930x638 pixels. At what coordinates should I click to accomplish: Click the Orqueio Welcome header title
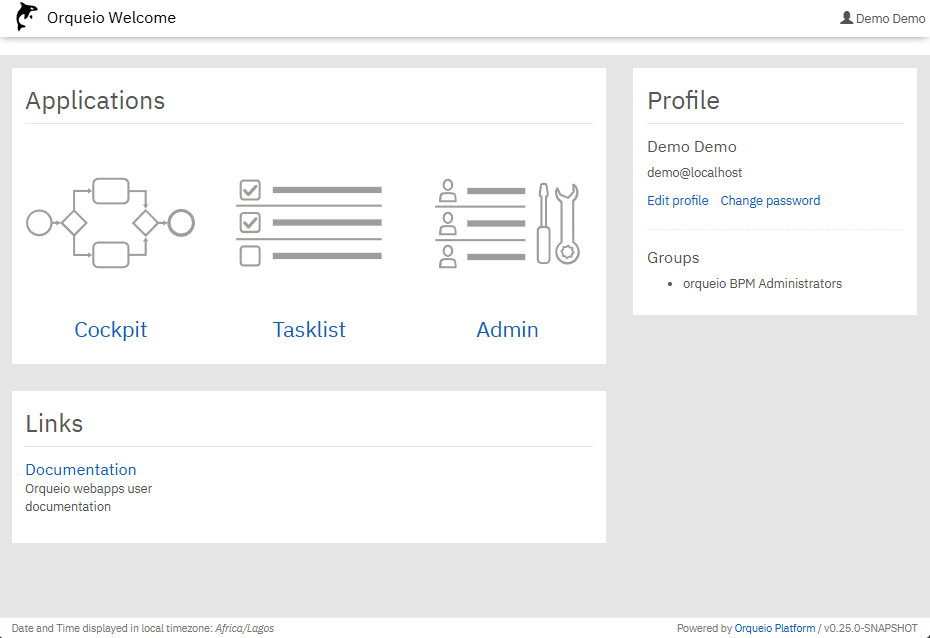(111, 17)
